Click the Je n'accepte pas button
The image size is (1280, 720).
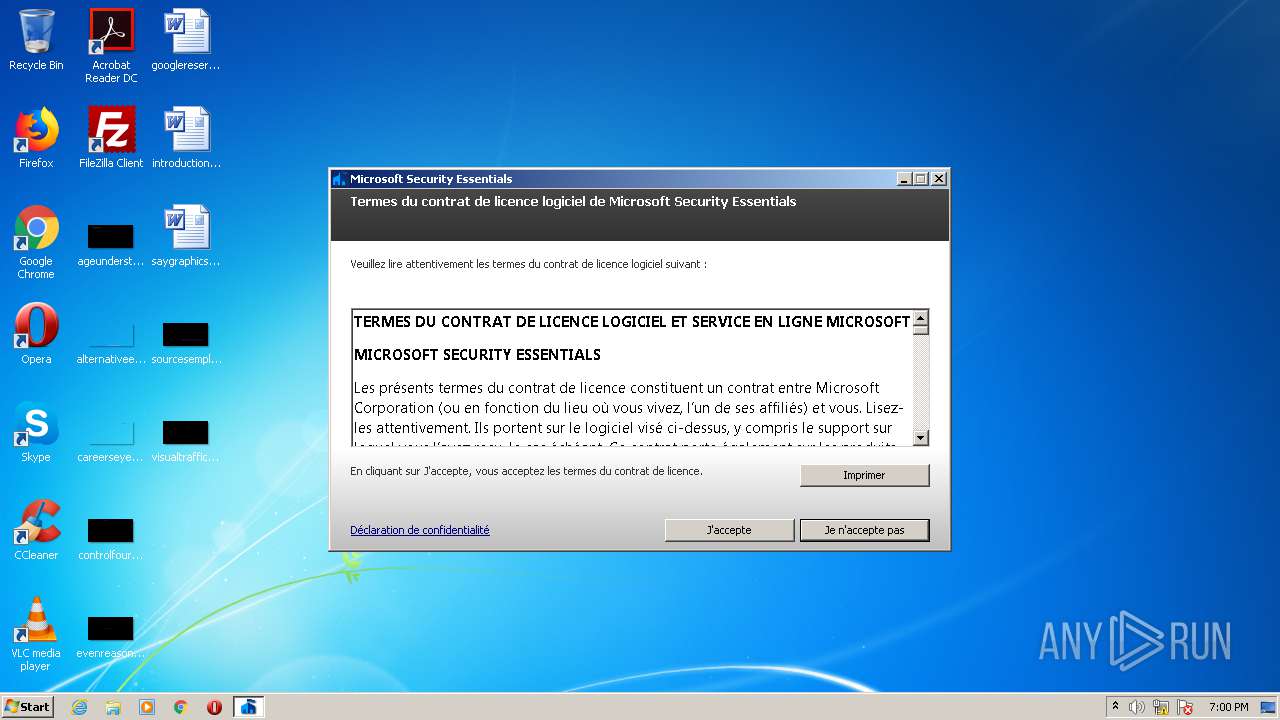(864, 530)
